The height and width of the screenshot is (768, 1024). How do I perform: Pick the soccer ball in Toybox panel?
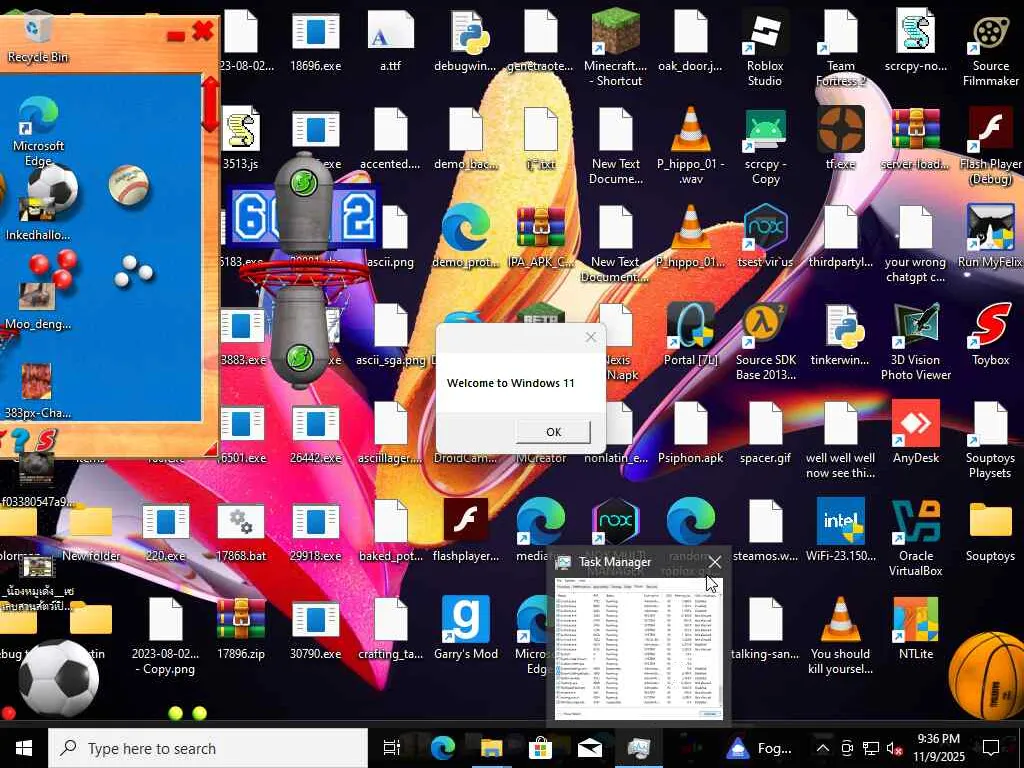(x=54, y=187)
